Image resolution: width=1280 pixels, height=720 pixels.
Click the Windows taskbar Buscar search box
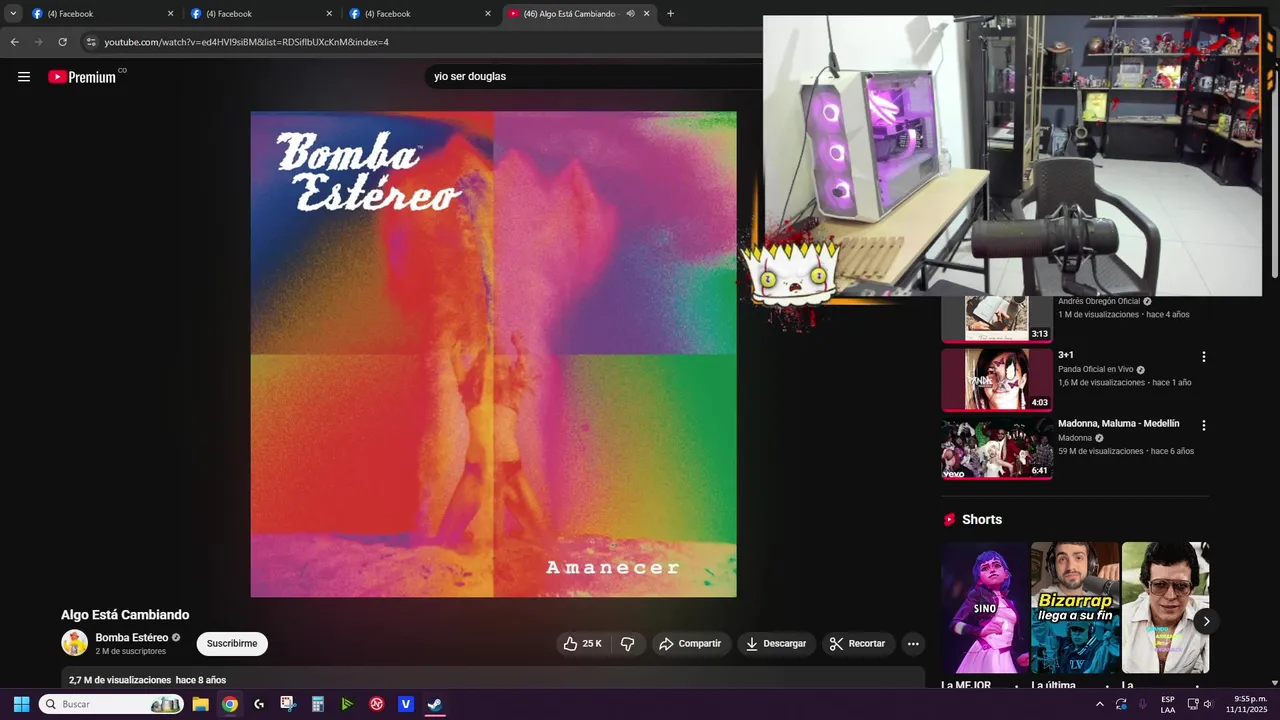point(111,704)
